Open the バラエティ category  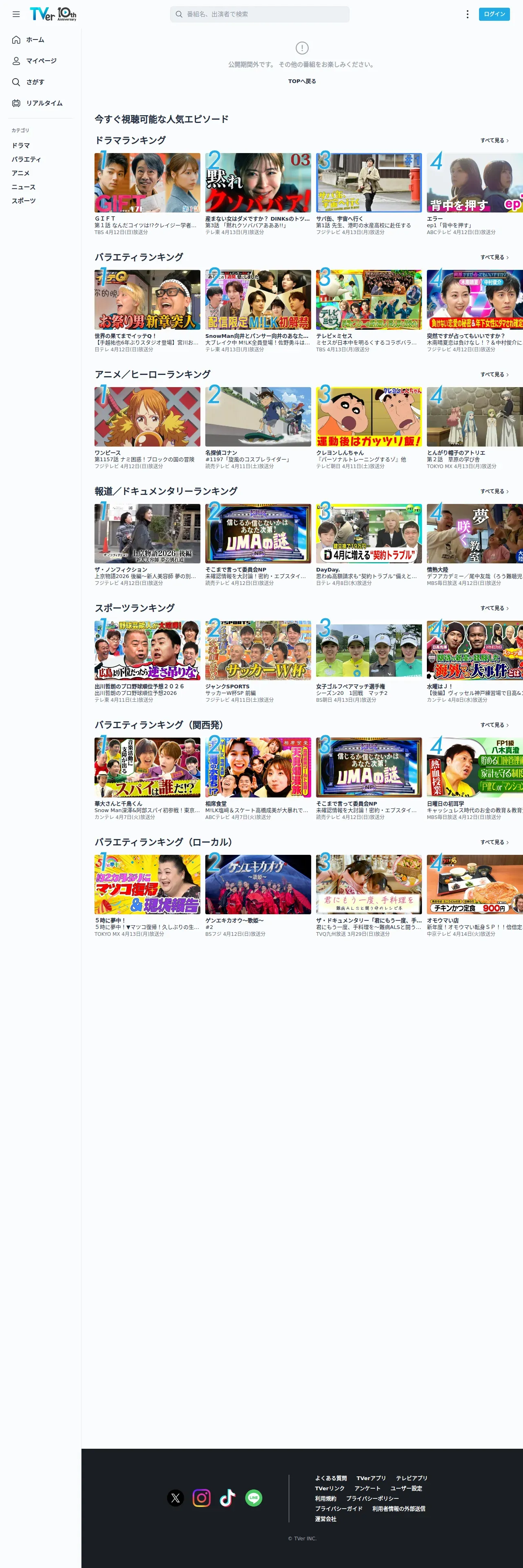click(26, 160)
